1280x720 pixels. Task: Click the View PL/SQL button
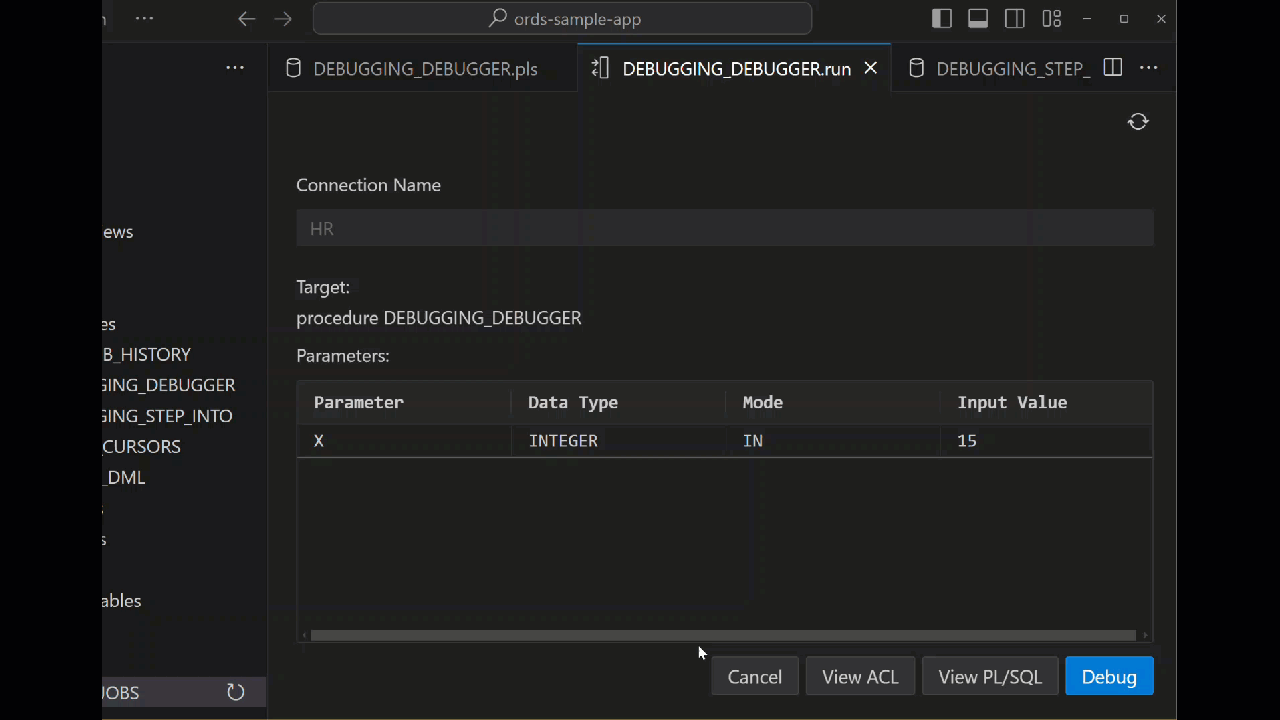click(990, 677)
